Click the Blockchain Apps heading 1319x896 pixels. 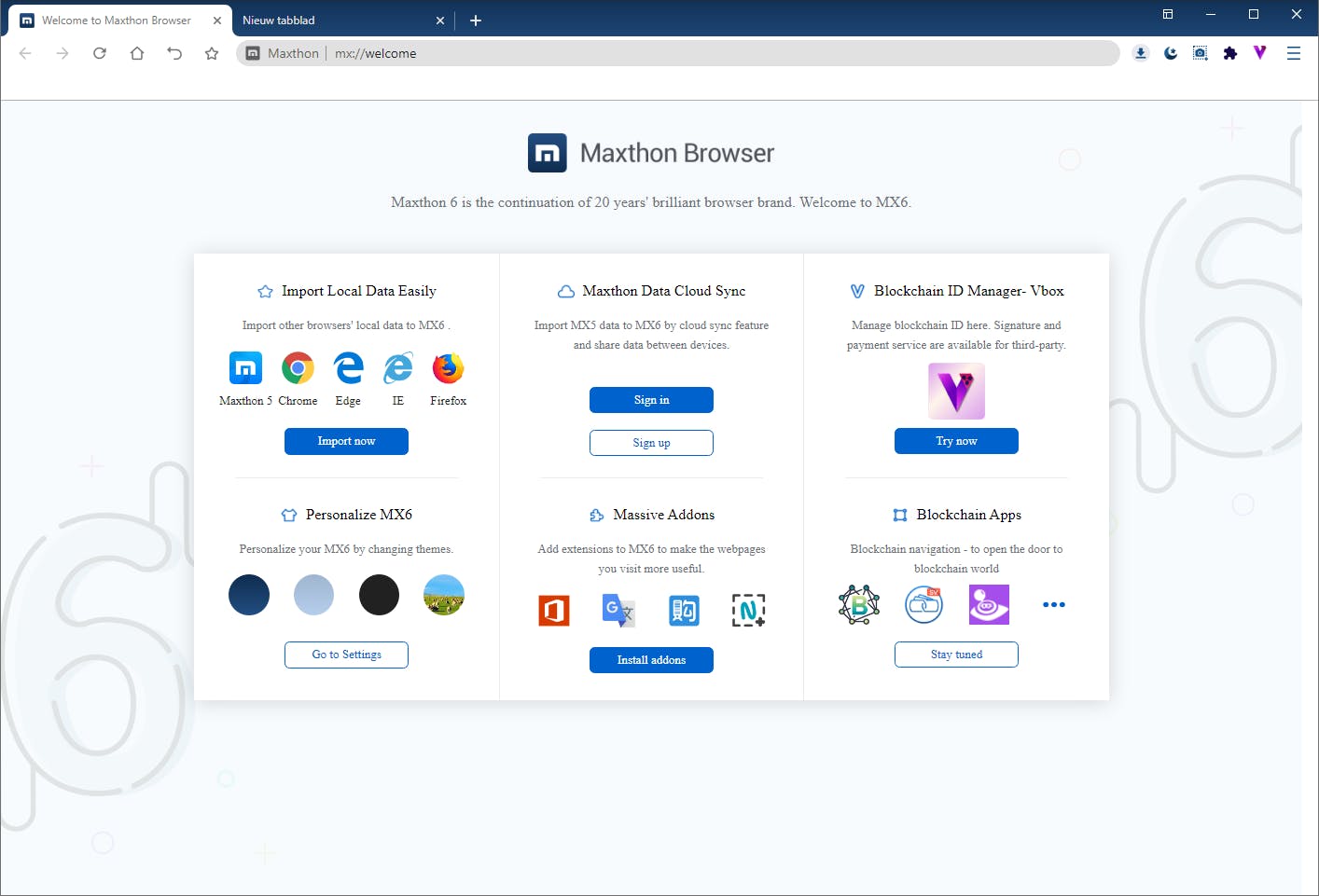969,515
